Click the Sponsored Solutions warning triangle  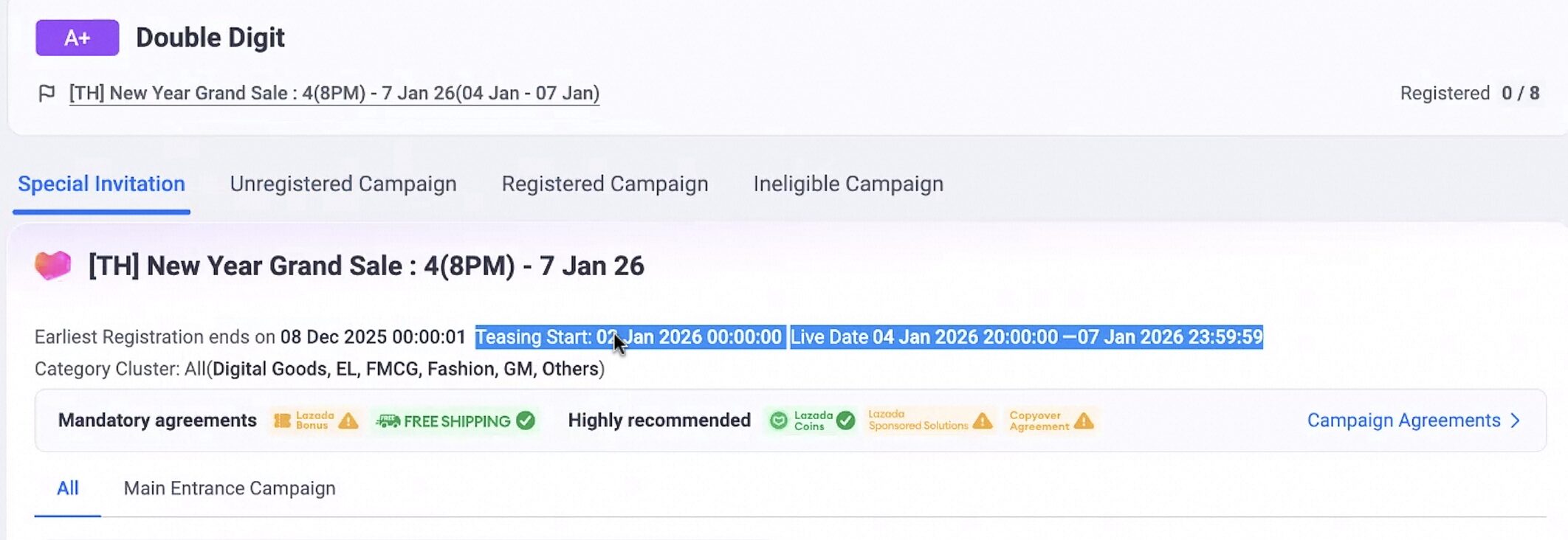tap(983, 420)
